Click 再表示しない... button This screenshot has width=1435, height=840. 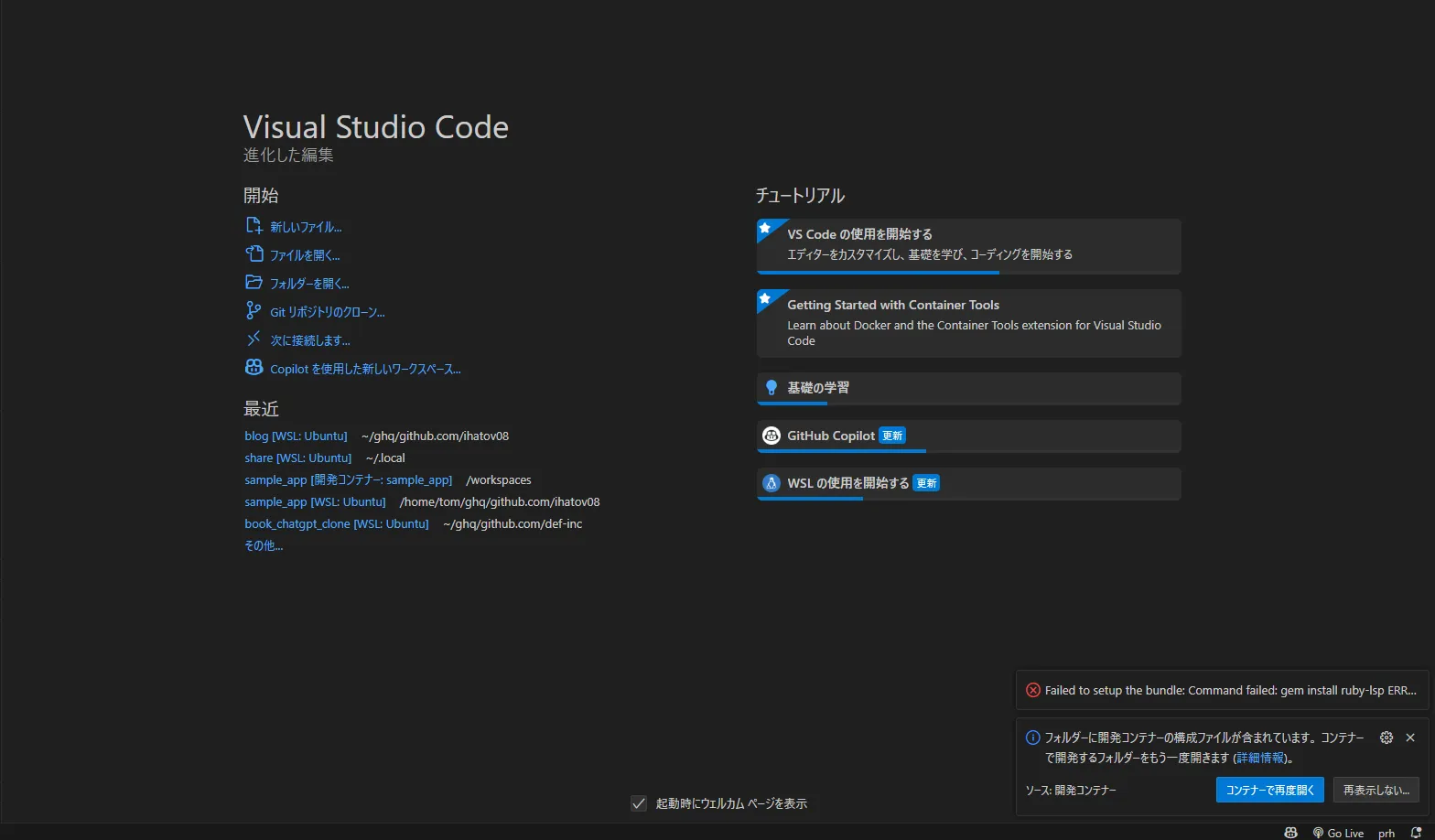(x=1376, y=790)
